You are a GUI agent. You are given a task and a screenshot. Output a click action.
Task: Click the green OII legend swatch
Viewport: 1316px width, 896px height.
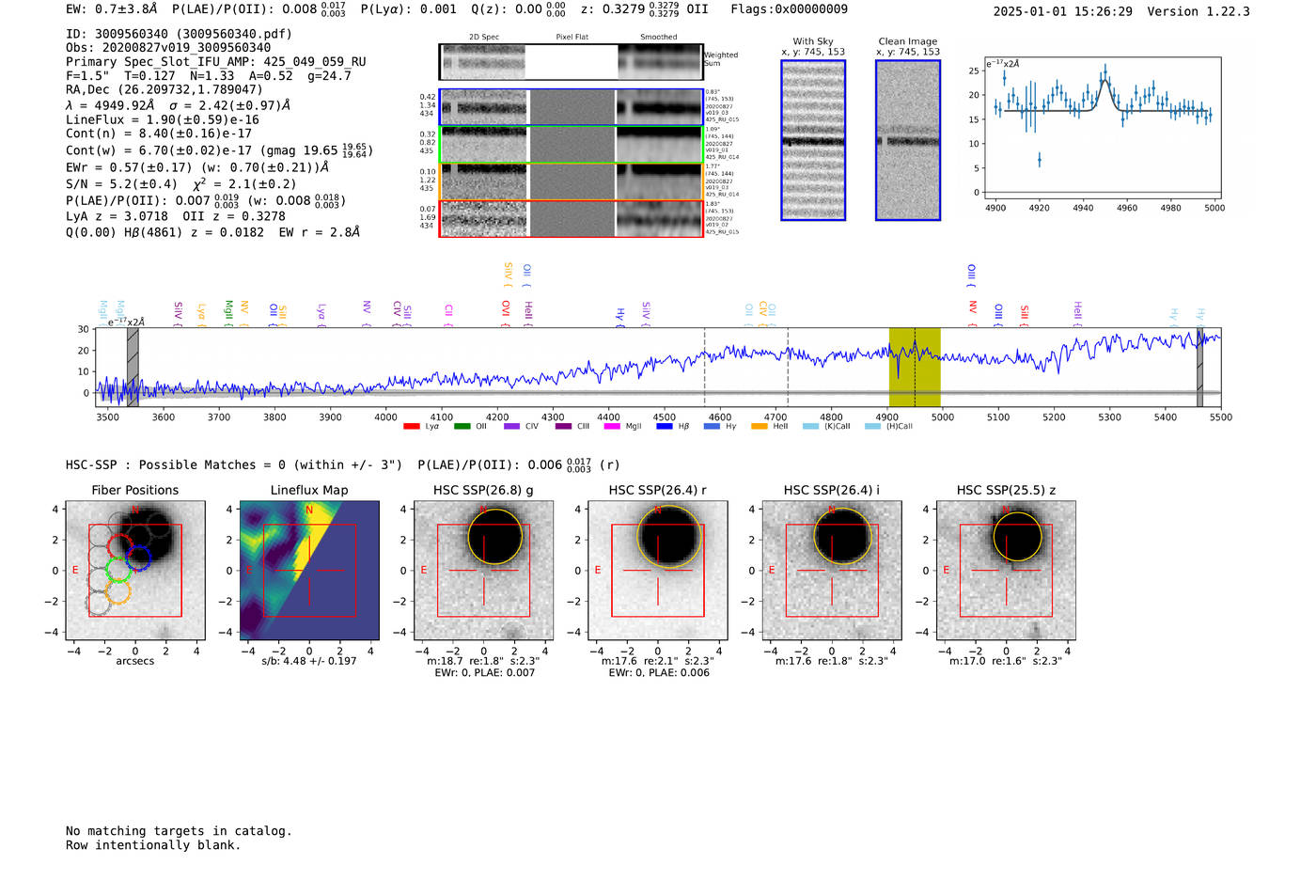click(462, 426)
